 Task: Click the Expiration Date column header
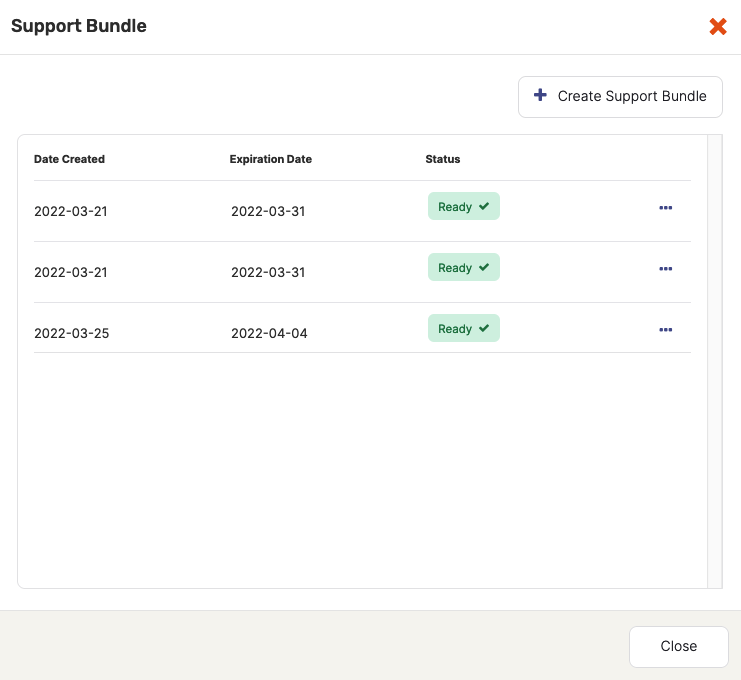click(x=270, y=159)
